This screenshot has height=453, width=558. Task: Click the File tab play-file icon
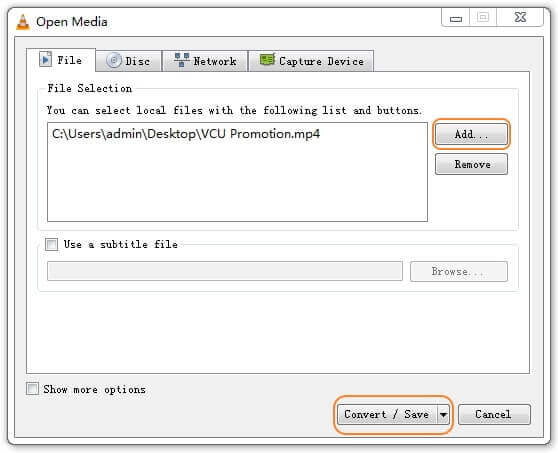click(x=45, y=59)
